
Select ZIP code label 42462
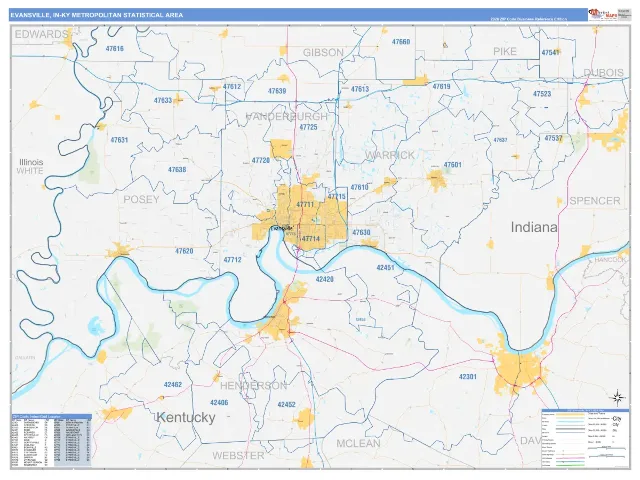tap(173, 384)
